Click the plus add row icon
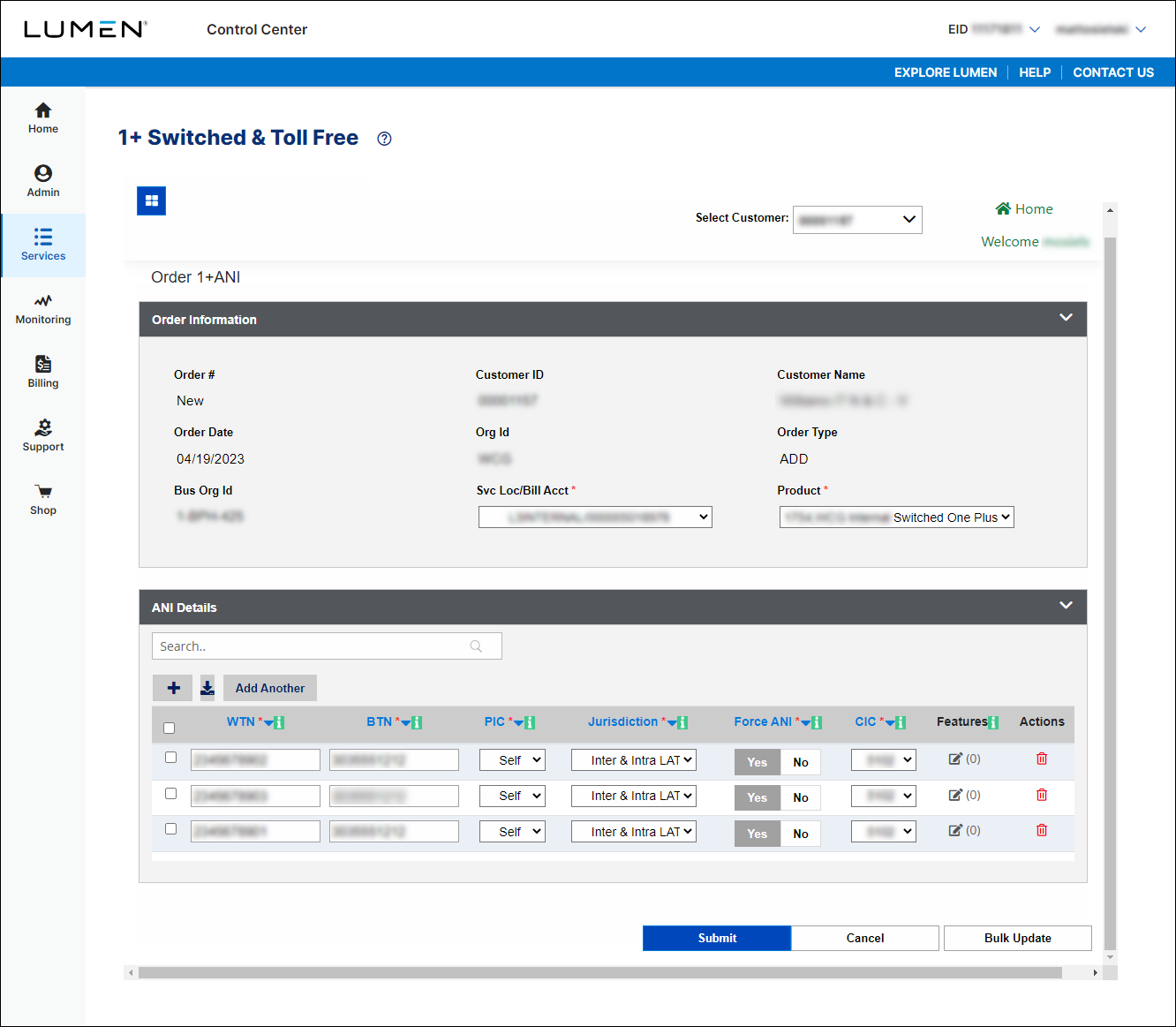The width and height of the screenshot is (1176, 1027). click(x=173, y=688)
